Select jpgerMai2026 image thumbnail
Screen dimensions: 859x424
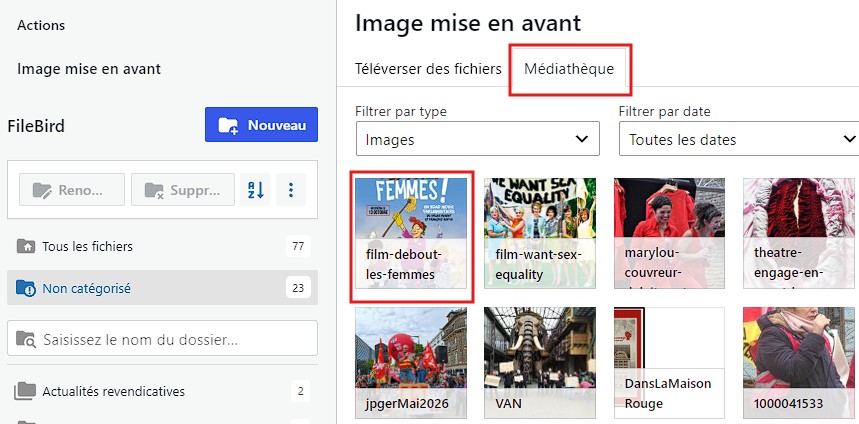(x=411, y=363)
